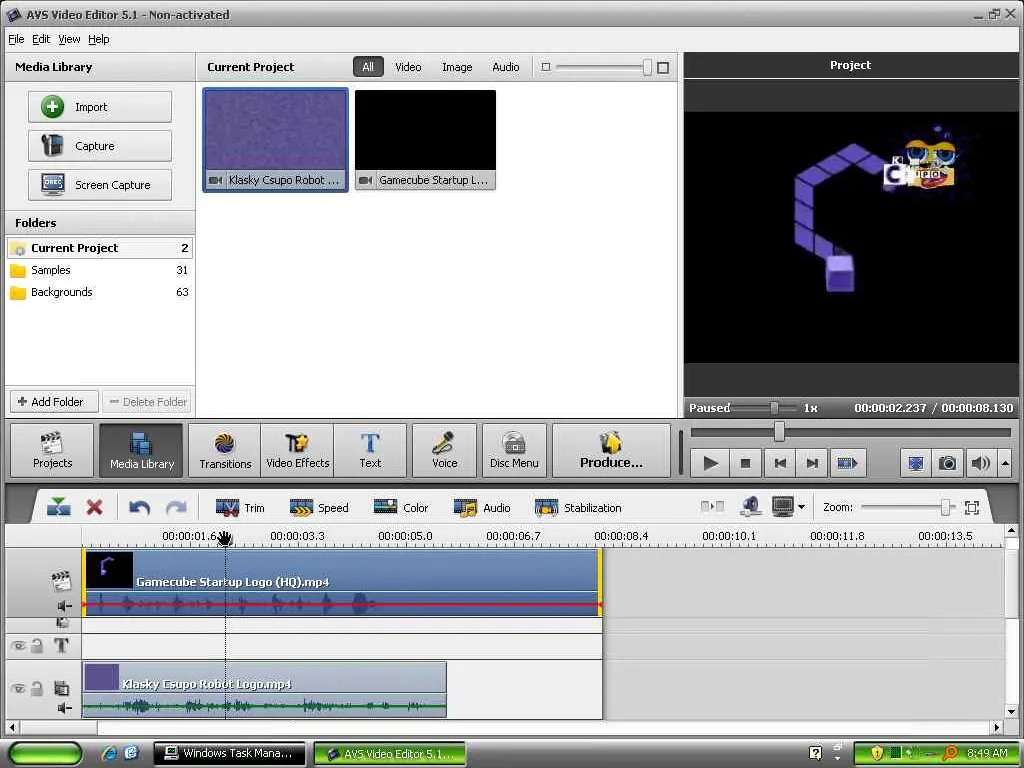The image size is (1024, 768).
Task: Open the Help menu
Action: [99, 39]
